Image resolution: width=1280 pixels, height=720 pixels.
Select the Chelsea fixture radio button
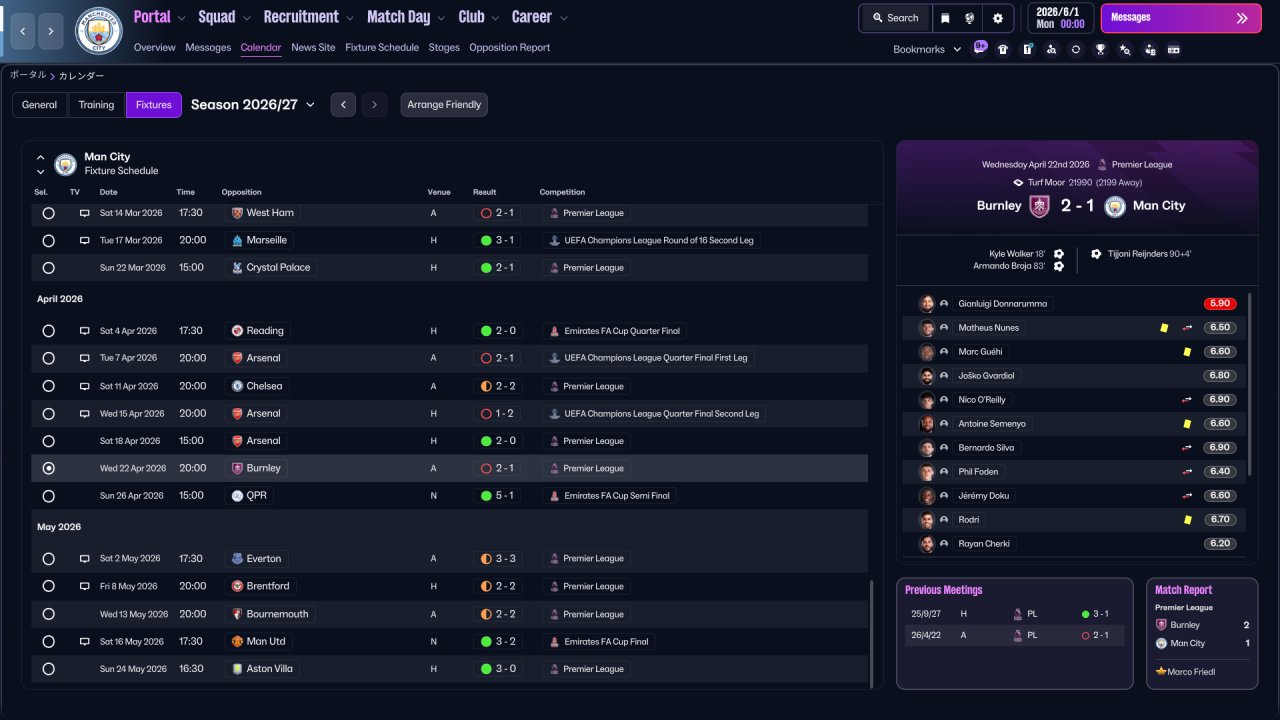click(48, 386)
